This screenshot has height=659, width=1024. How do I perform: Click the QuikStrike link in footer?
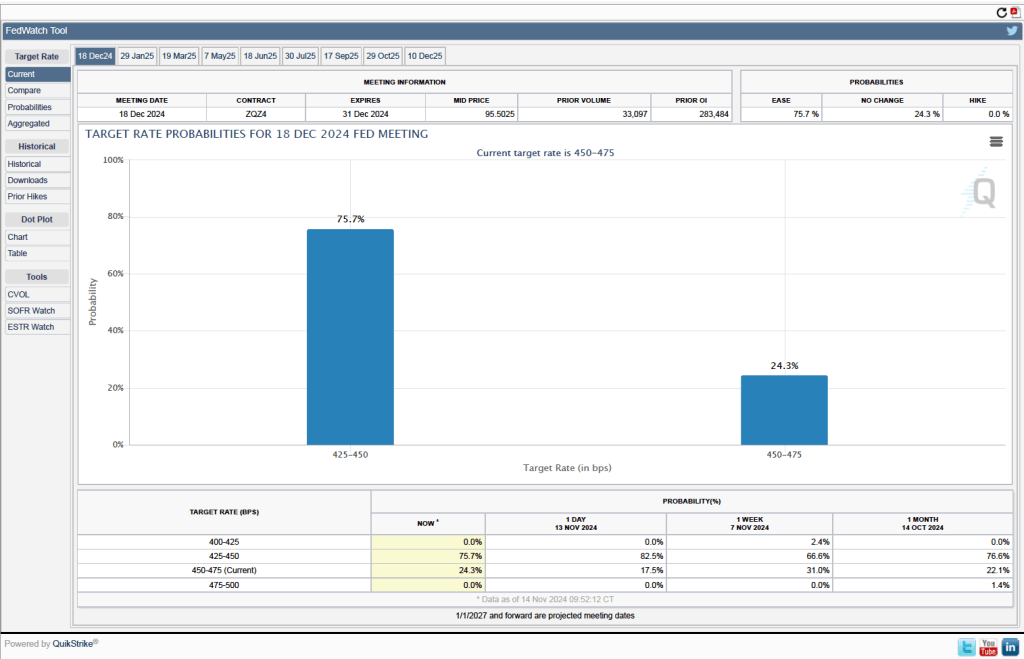(75, 644)
